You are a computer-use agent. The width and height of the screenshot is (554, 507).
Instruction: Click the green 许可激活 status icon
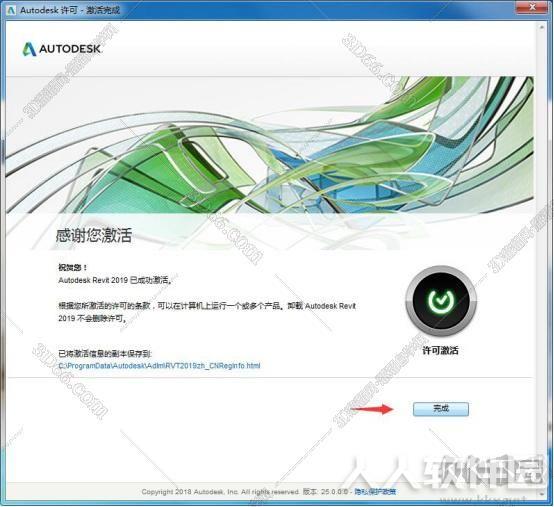440,301
